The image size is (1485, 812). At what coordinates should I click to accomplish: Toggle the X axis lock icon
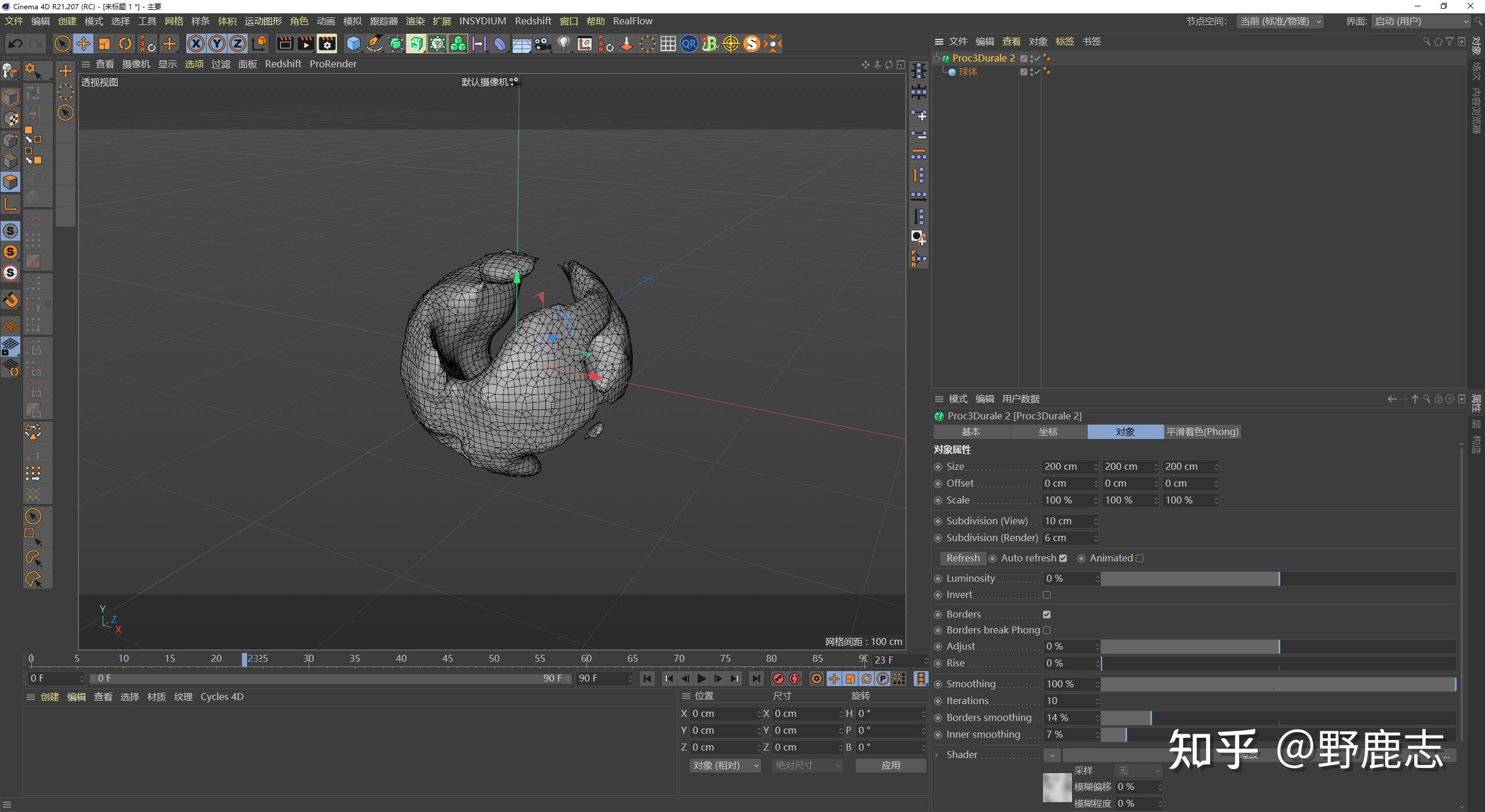196,44
